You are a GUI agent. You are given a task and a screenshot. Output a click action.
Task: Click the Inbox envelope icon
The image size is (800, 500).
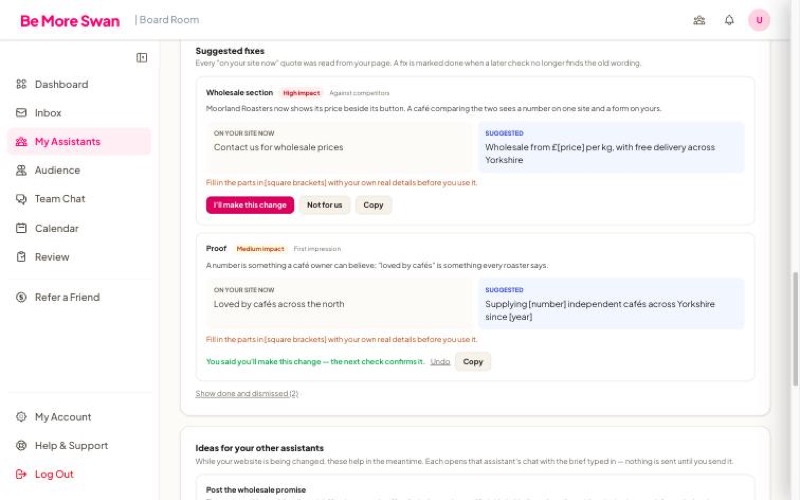(21, 113)
